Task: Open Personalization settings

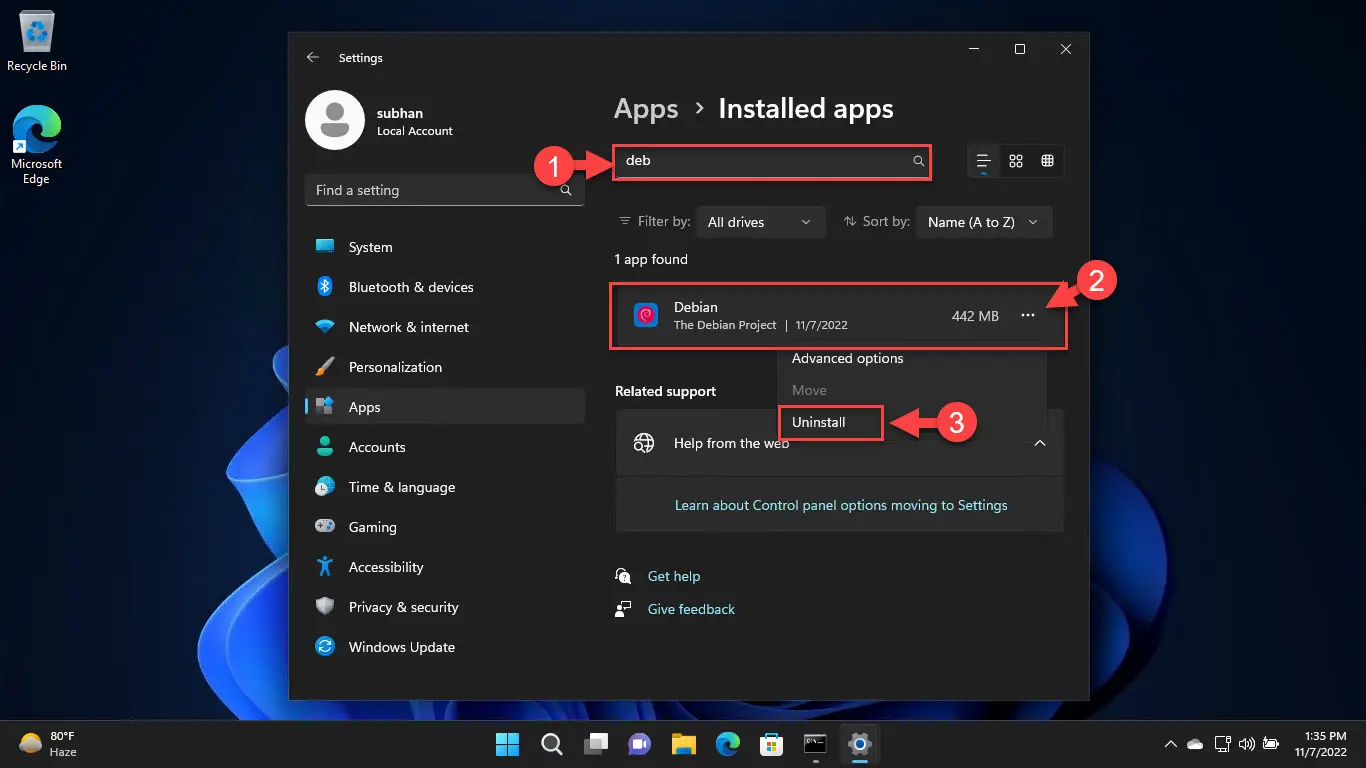Action: pos(445,367)
